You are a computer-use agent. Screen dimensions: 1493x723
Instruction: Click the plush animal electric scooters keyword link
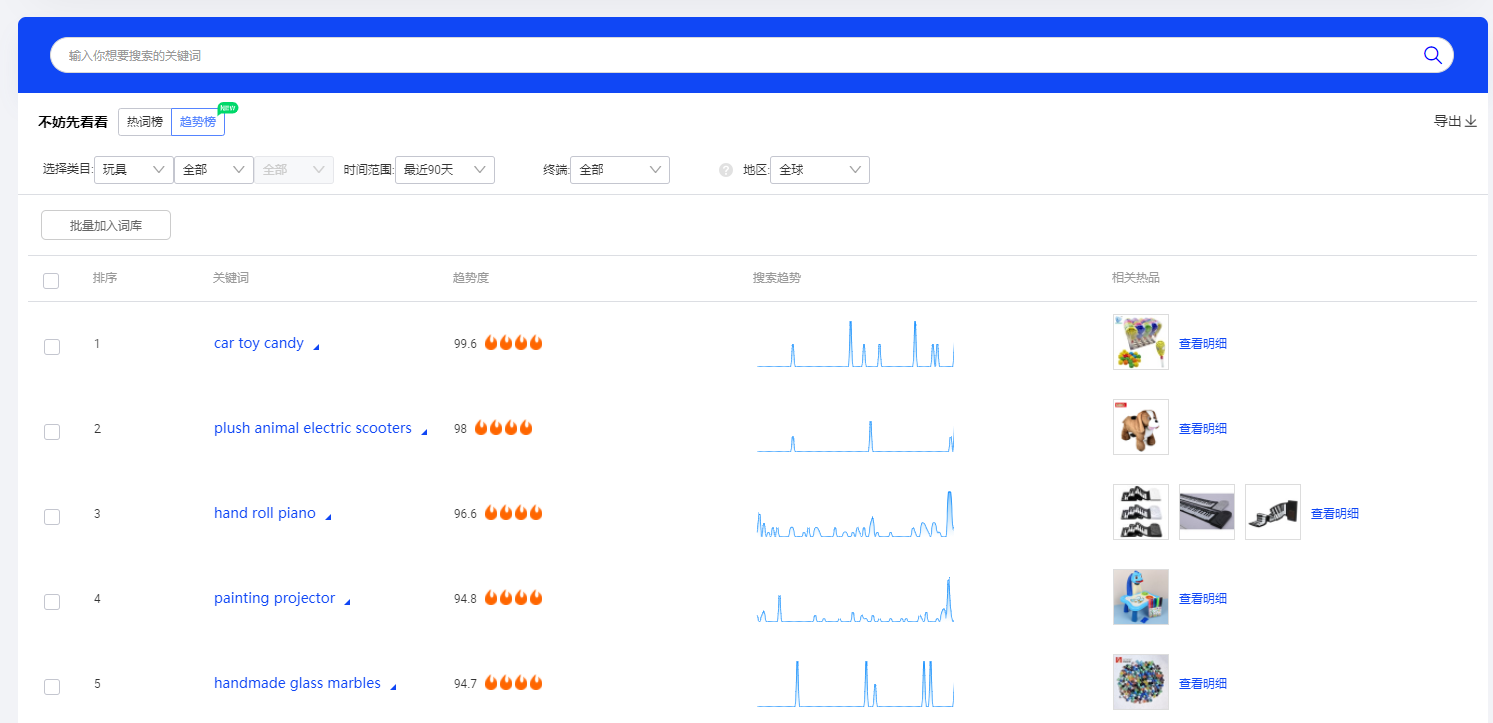[312, 427]
